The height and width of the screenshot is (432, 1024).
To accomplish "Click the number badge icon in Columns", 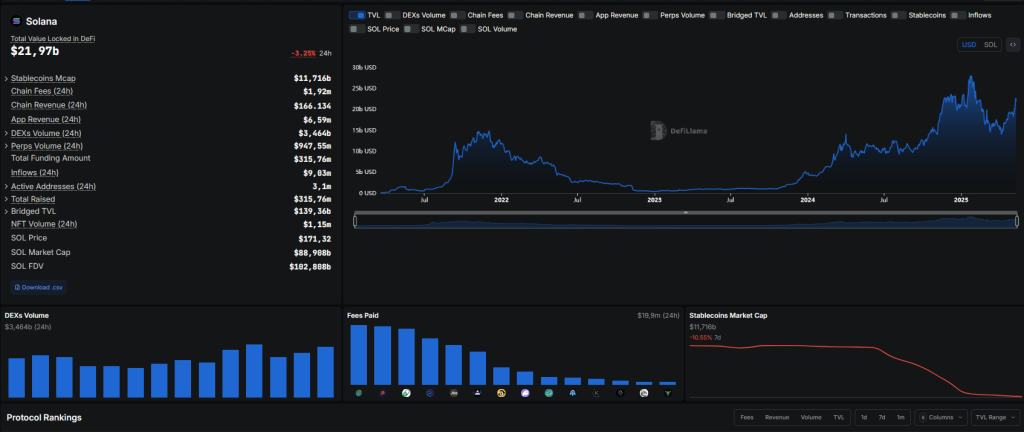I will click(x=923, y=417).
